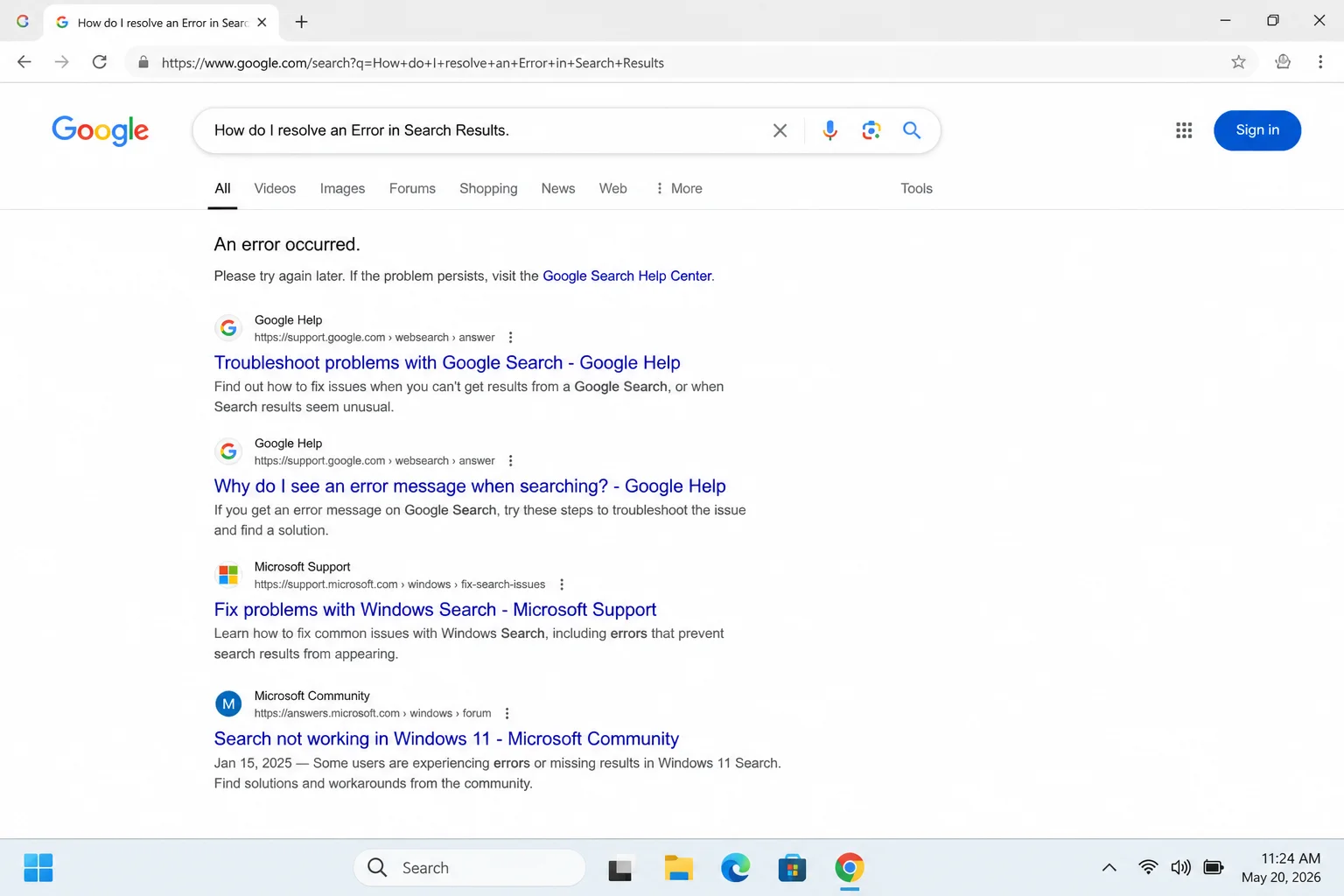
Task: Go back with the browser back arrow
Action: tap(24, 62)
